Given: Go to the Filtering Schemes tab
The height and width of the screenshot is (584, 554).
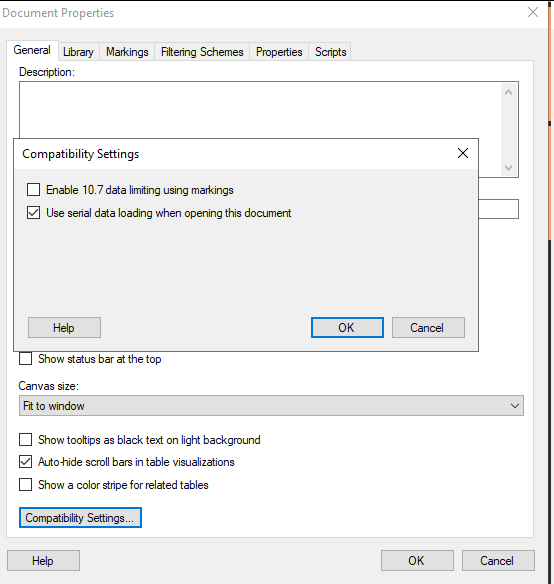Looking at the screenshot, I should pos(202,52).
